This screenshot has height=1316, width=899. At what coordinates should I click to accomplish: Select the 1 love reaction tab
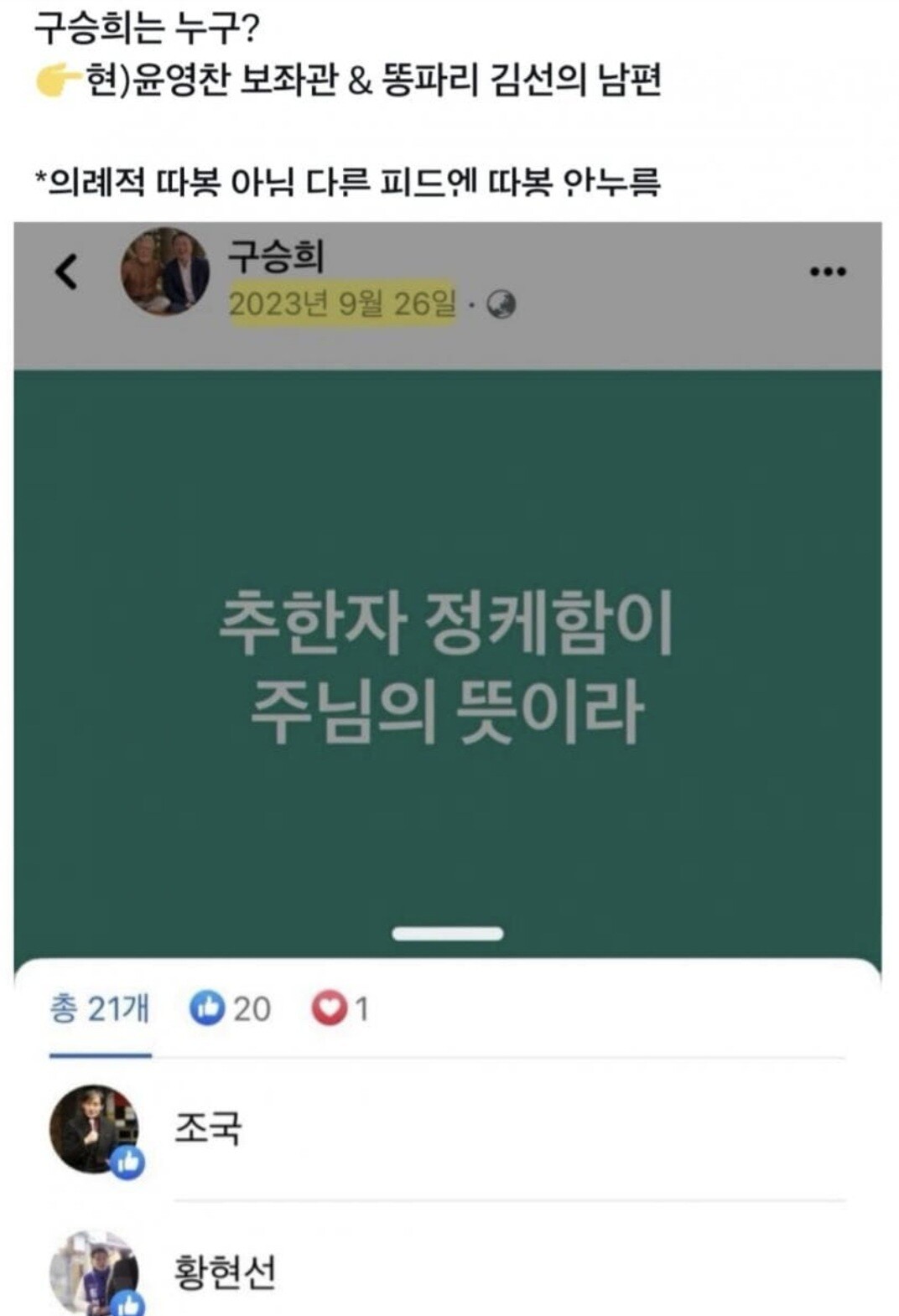[x=340, y=1008]
